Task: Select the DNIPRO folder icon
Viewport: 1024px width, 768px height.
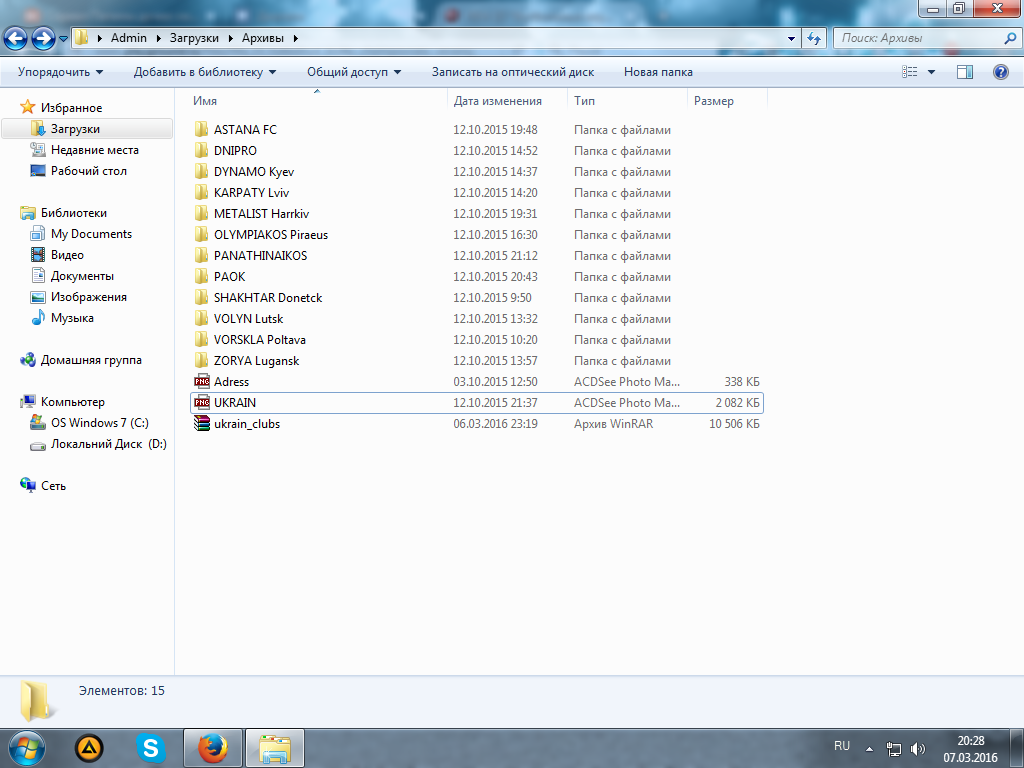Action: pos(202,150)
